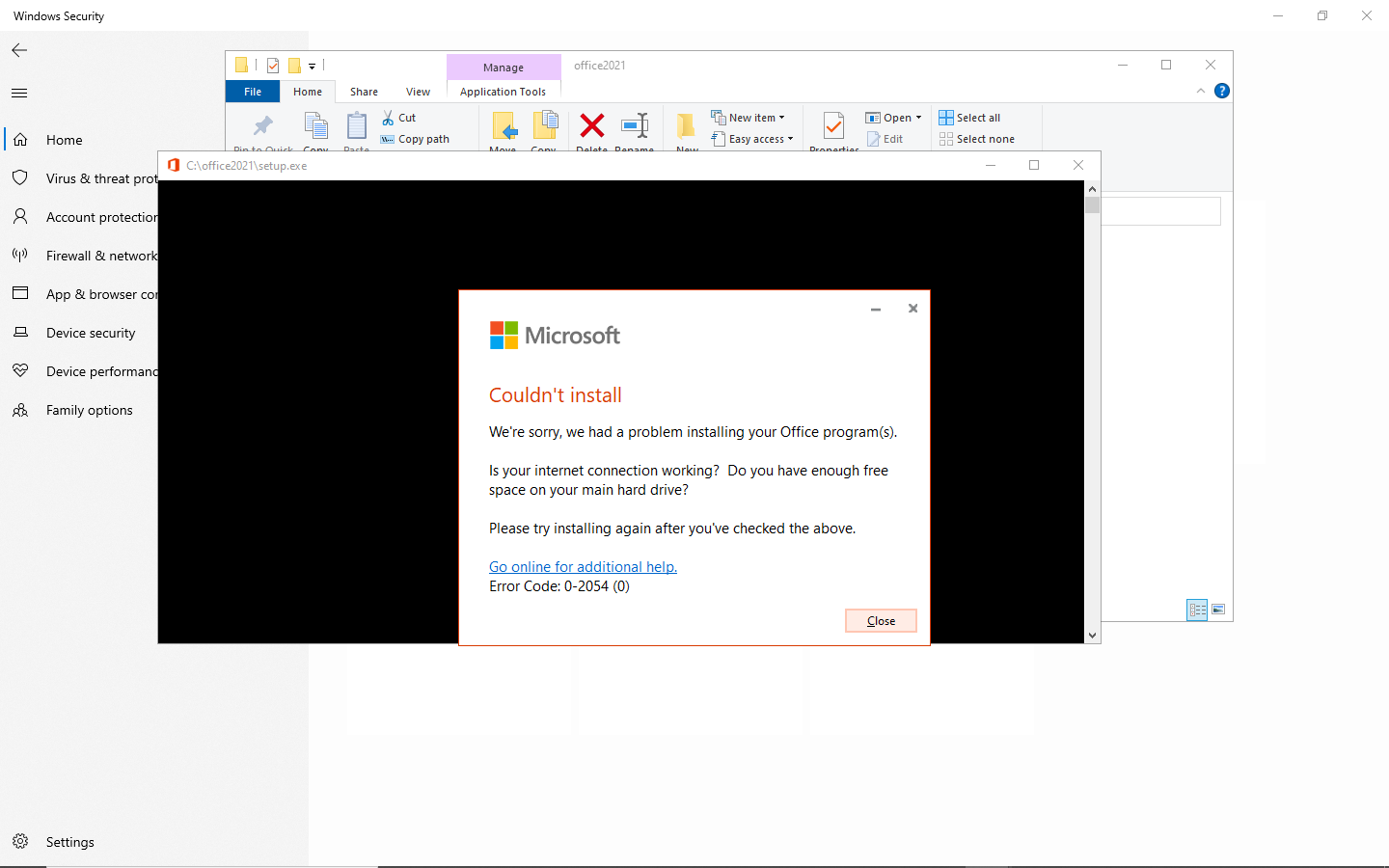Viewport: 1389px width, 868px height.
Task: Click the Properties checkmark icon
Action: 833,125
